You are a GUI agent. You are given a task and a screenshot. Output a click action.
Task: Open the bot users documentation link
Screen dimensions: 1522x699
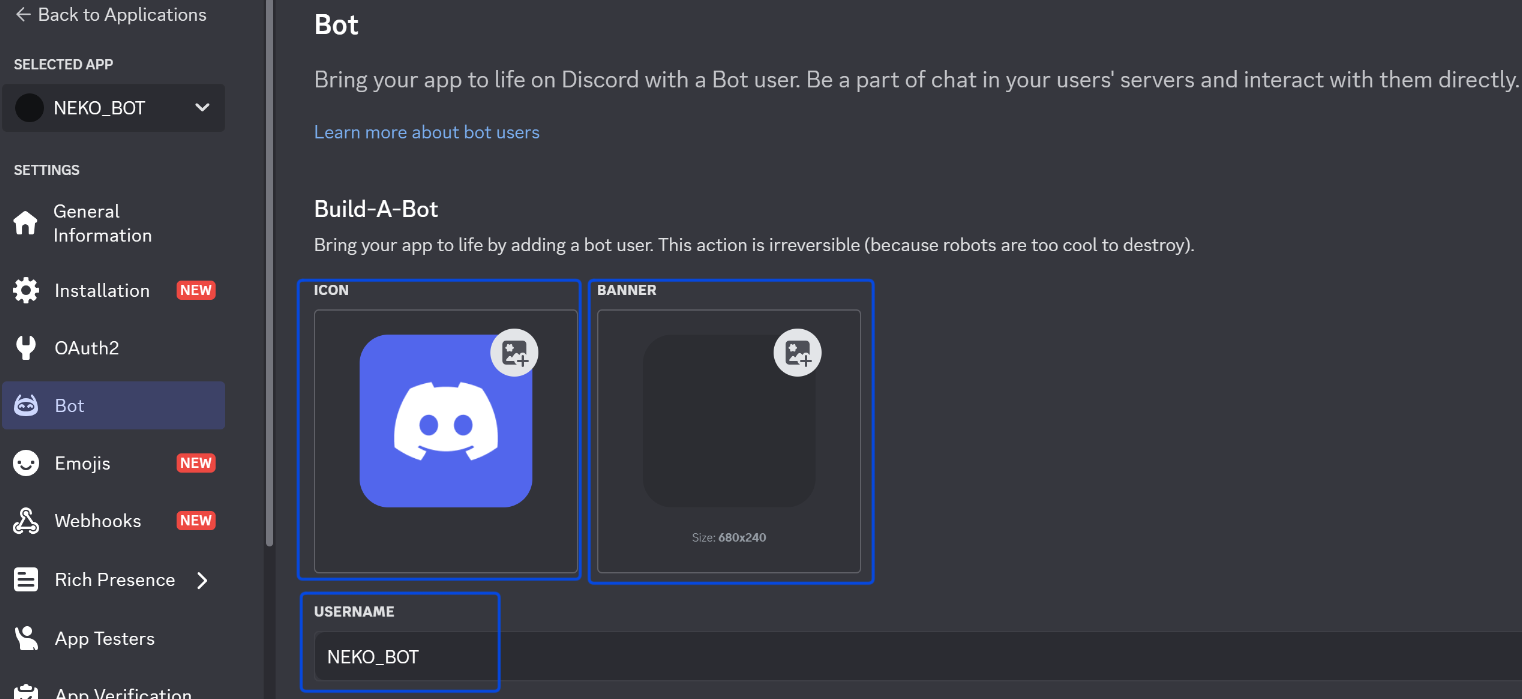pyautogui.click(x=426, y=131)
